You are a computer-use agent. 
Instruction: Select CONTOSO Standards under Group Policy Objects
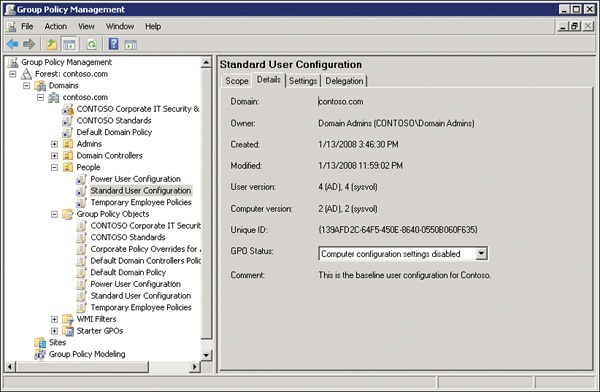point(128,237)
